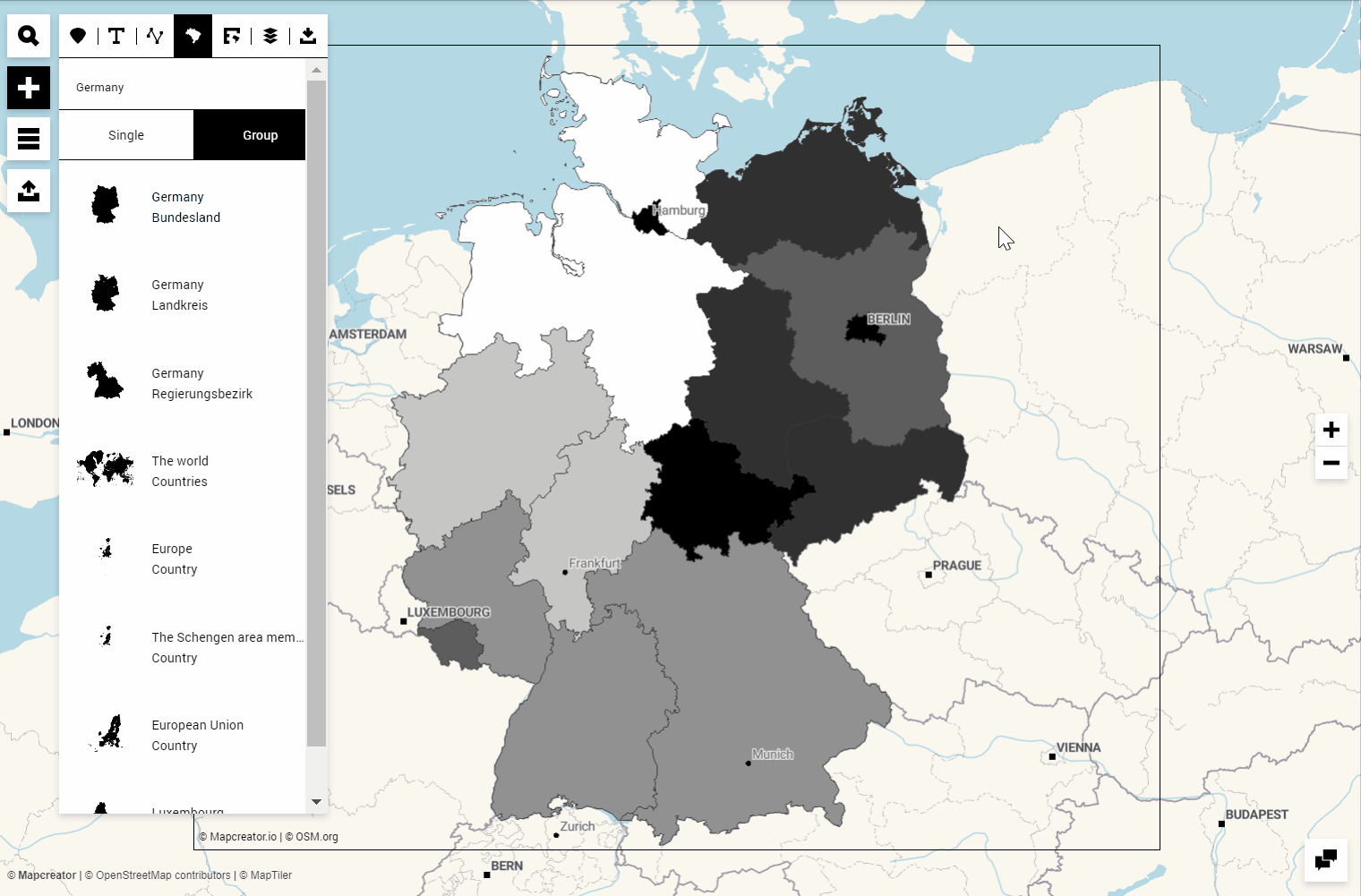Click European Union silhouette thumbnail
Screen dimensions: 1361x896
pyautogui.click(x=107, y=732)
